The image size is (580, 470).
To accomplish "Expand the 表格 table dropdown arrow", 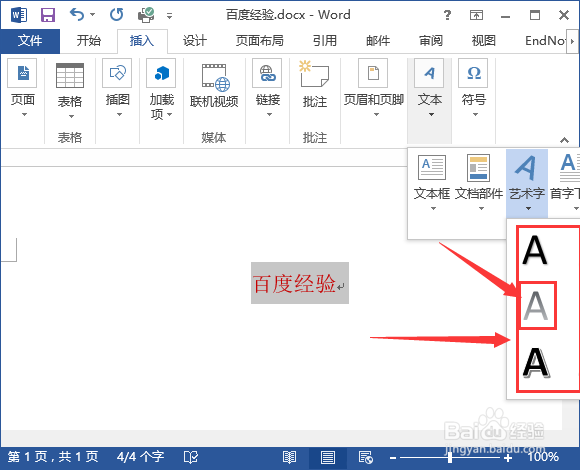I will pos(71,116).
